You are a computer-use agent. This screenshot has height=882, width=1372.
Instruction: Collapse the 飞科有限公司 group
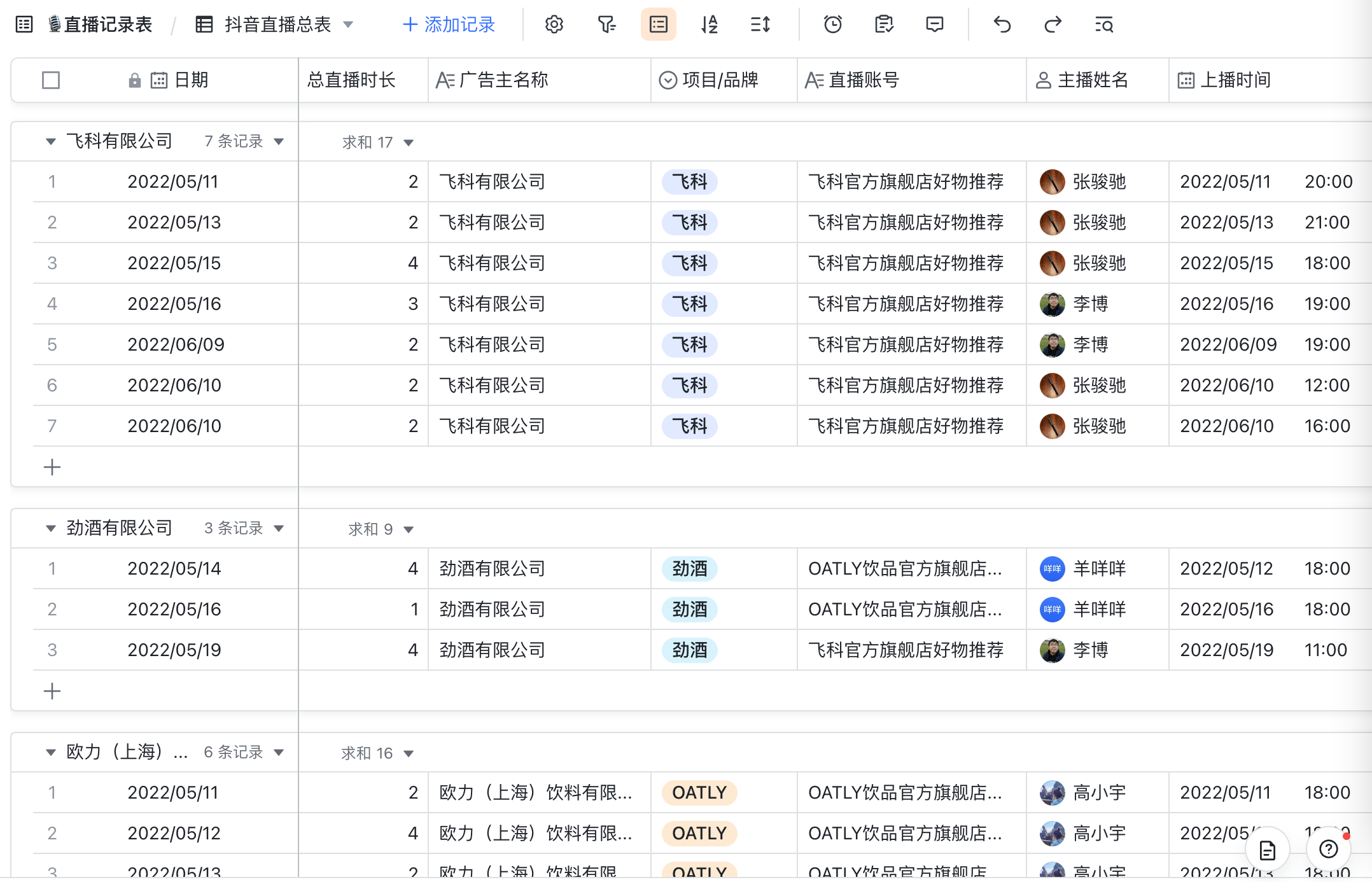pyautogui.click(x=51, y=141)
